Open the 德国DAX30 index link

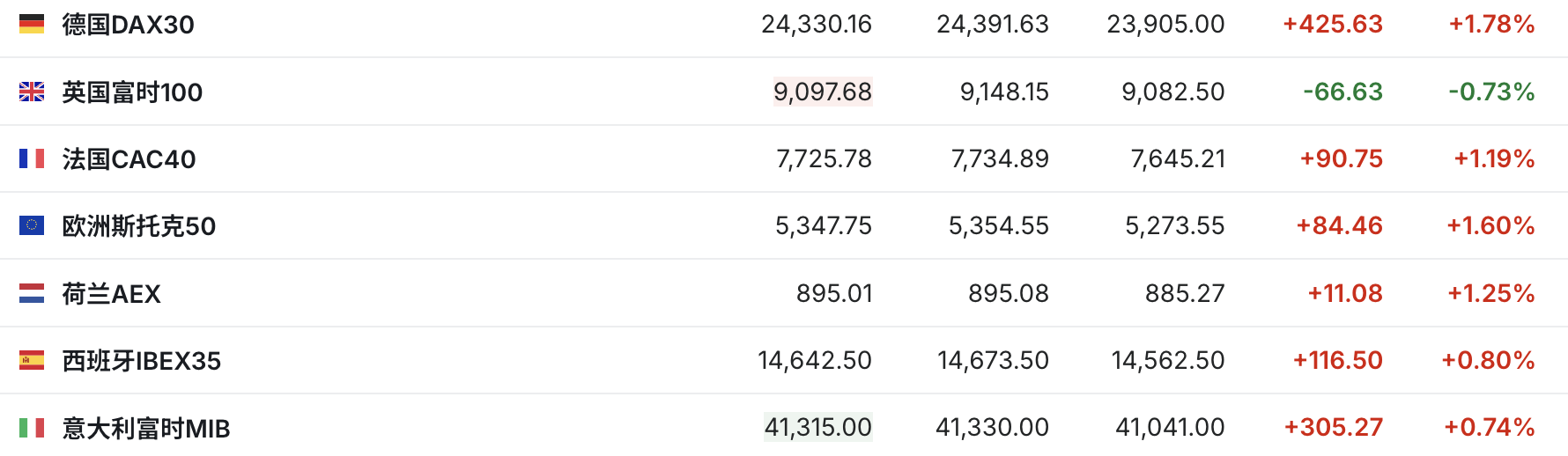point(129,25)
